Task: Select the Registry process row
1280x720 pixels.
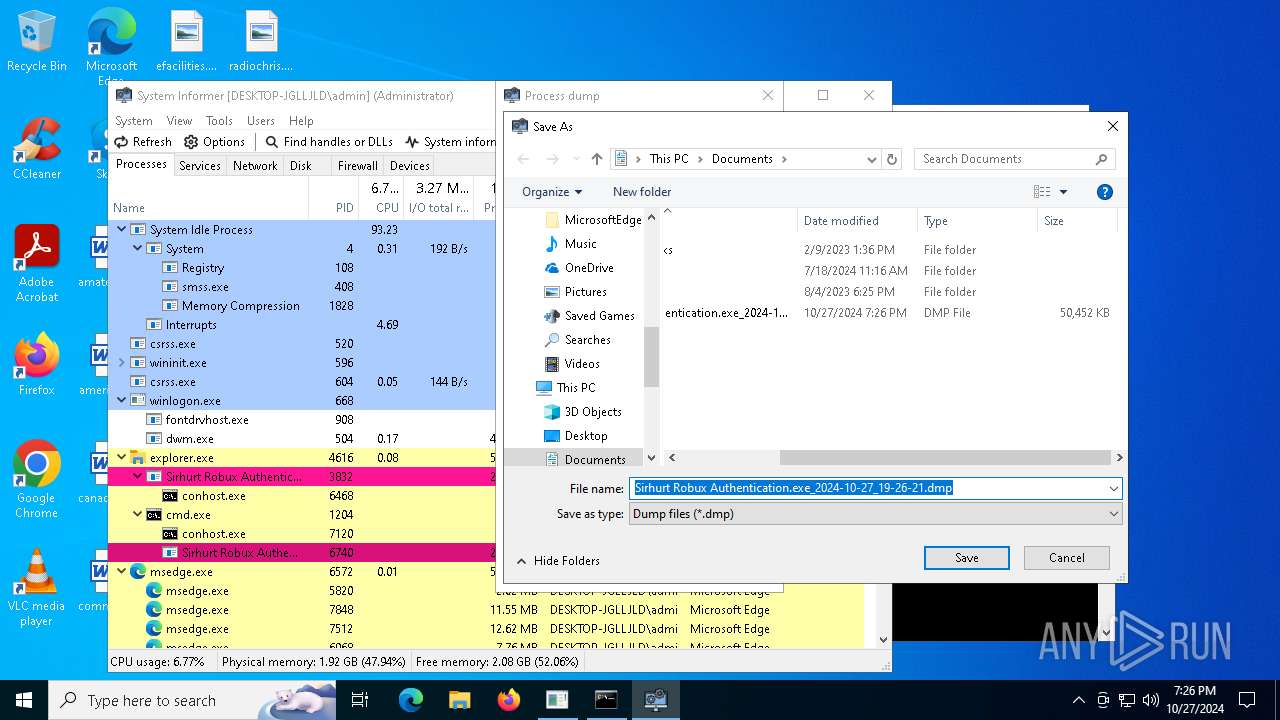Action: 302,268
